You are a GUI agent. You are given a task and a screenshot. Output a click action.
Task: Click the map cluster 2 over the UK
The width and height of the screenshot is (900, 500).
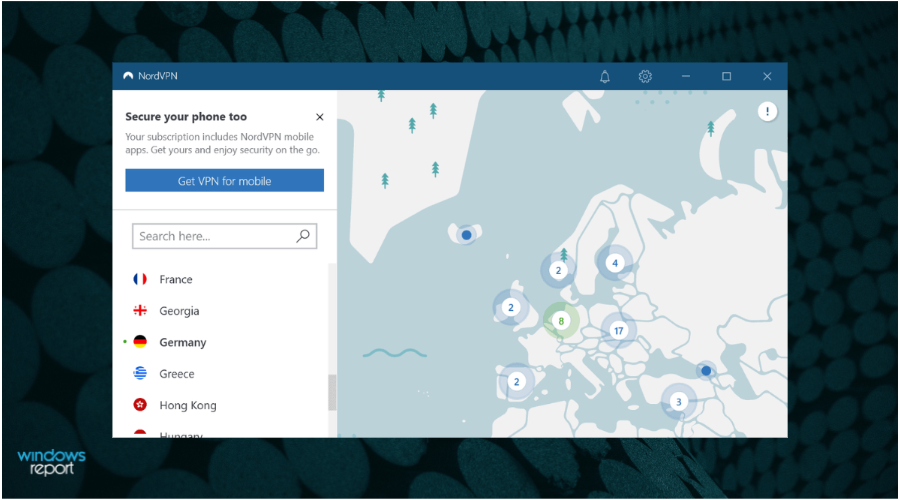pos(511,307)
